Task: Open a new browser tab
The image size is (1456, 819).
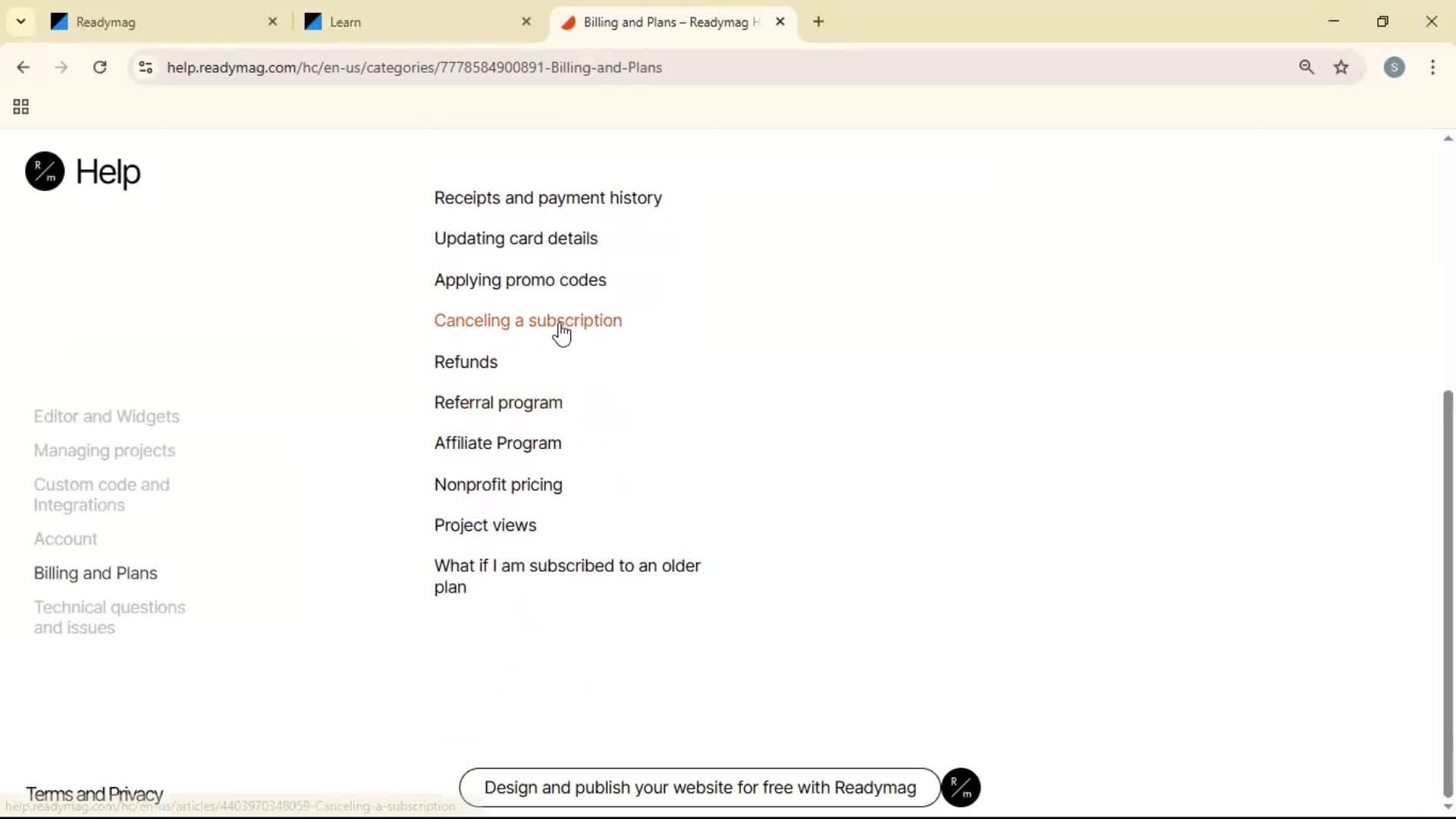Action: tap(818, 22)
